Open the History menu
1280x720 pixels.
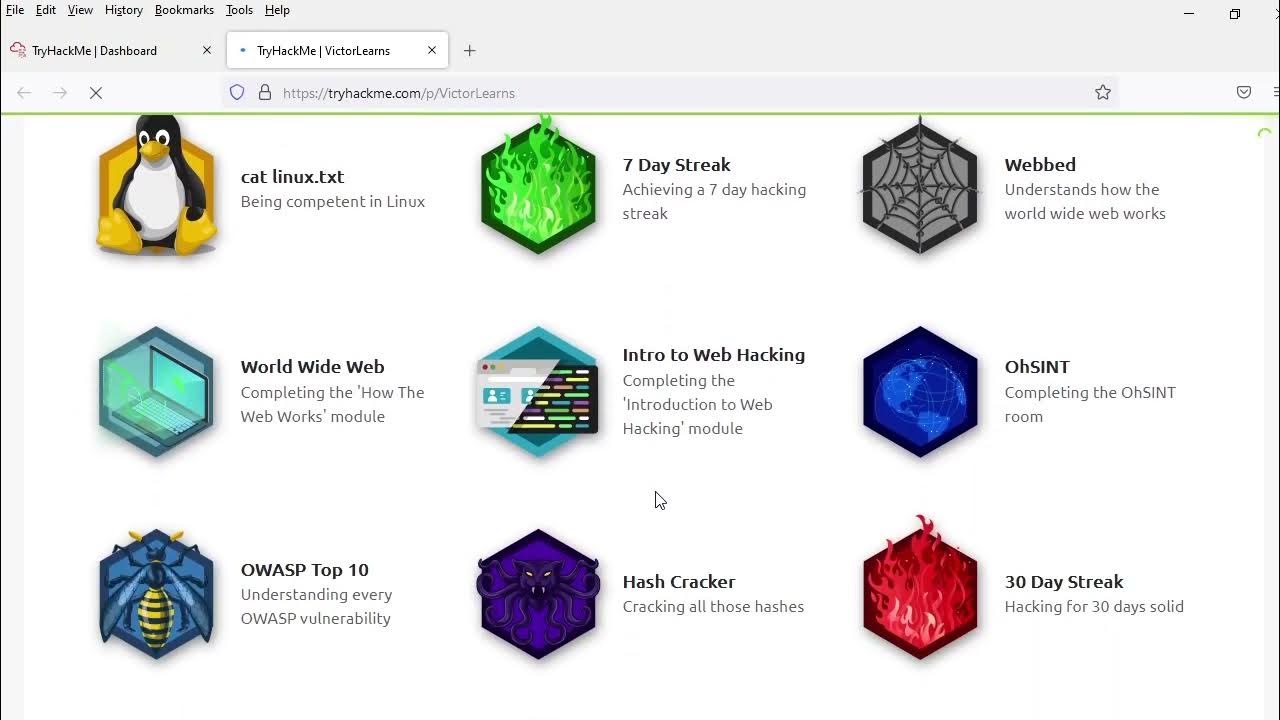(x=124, y=10)
